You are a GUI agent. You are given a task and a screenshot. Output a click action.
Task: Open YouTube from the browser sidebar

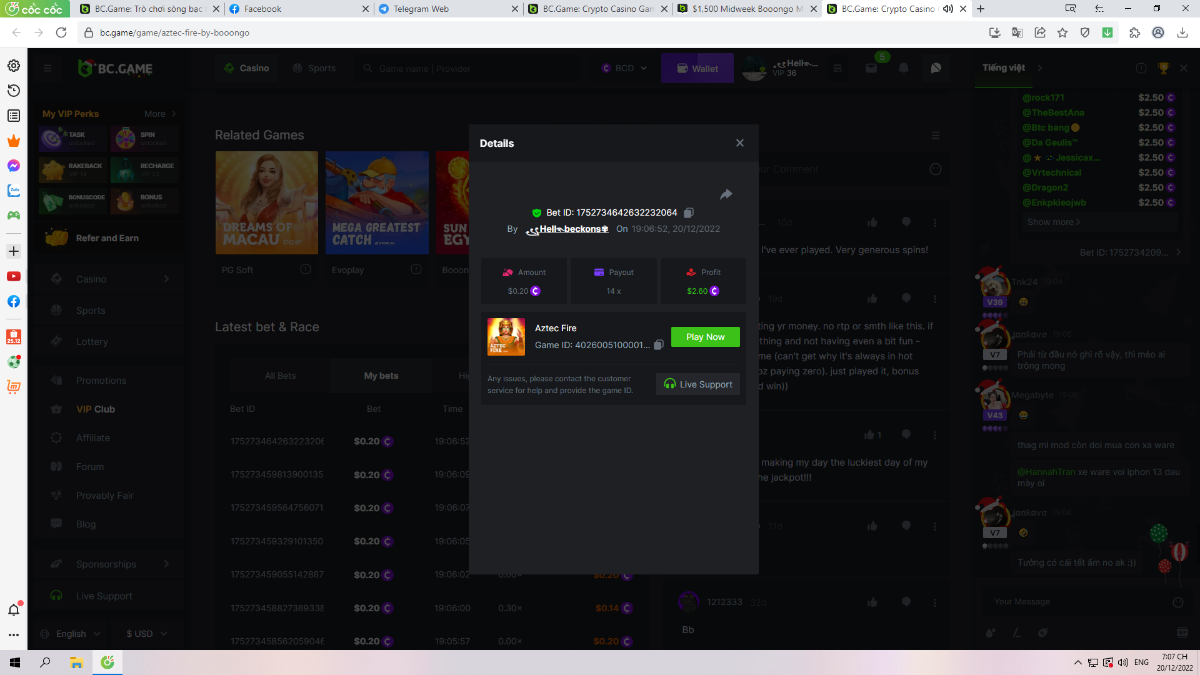pyautogui.click(x=14, y=276)
